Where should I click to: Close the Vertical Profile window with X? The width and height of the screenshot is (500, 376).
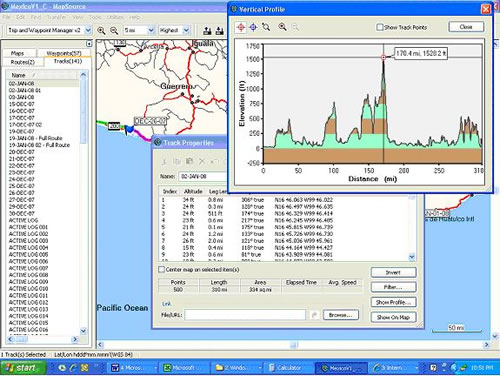click(486, 9)
